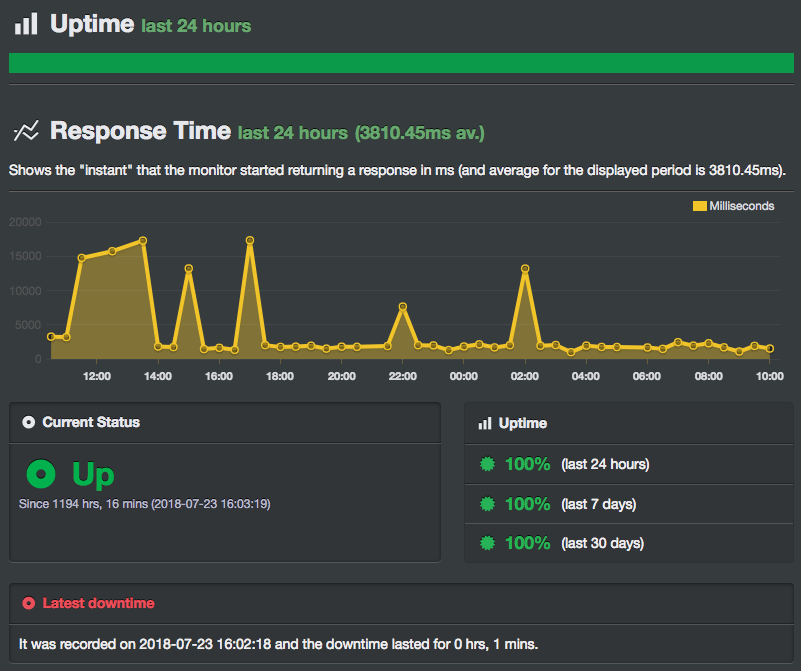The height and width of the screenshot is (671, 801).
Task: Click the Latest downtime heading
Action: point(99,603)
